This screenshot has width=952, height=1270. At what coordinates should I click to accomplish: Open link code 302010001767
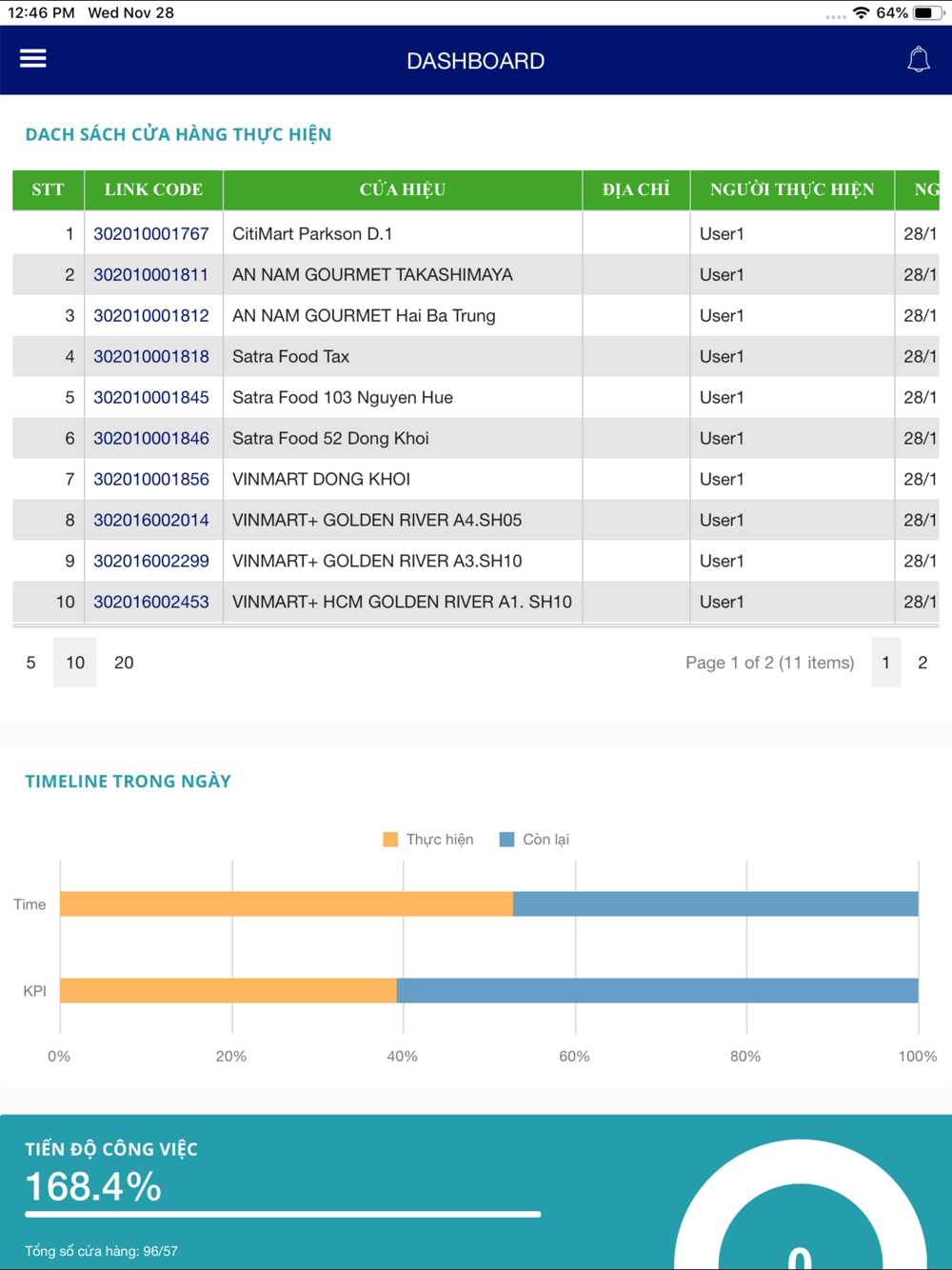click(151, 234)
